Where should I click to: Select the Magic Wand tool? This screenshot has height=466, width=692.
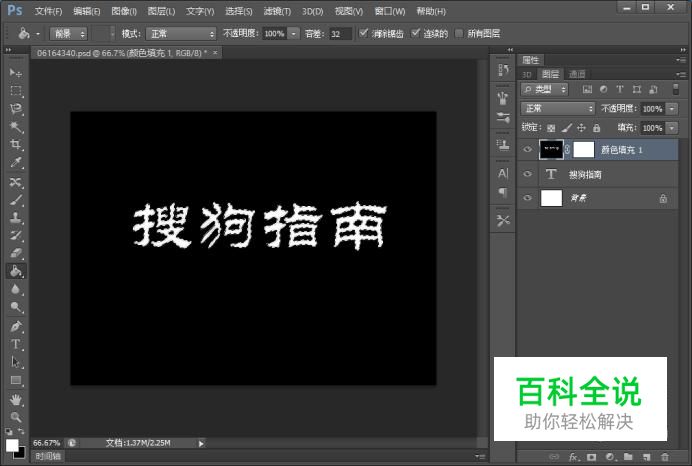click(x=16, y=127)
